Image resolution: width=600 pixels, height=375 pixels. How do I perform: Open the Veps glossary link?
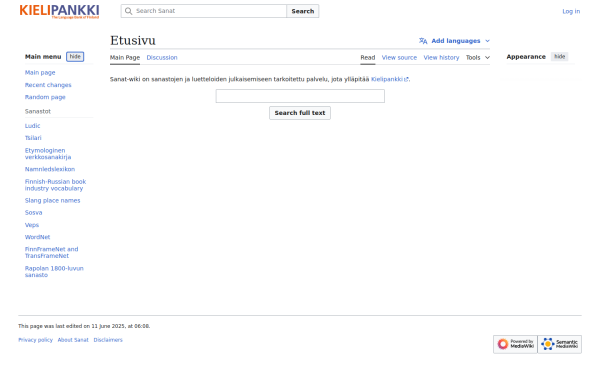coord(32,225)
